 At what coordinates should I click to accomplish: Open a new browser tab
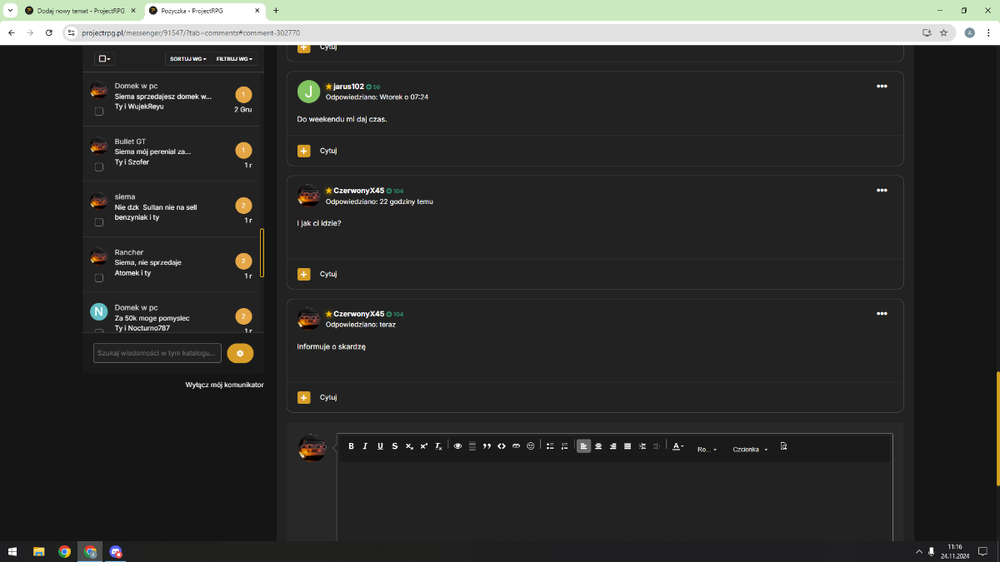pyautogui.click(x=276, y=11)
